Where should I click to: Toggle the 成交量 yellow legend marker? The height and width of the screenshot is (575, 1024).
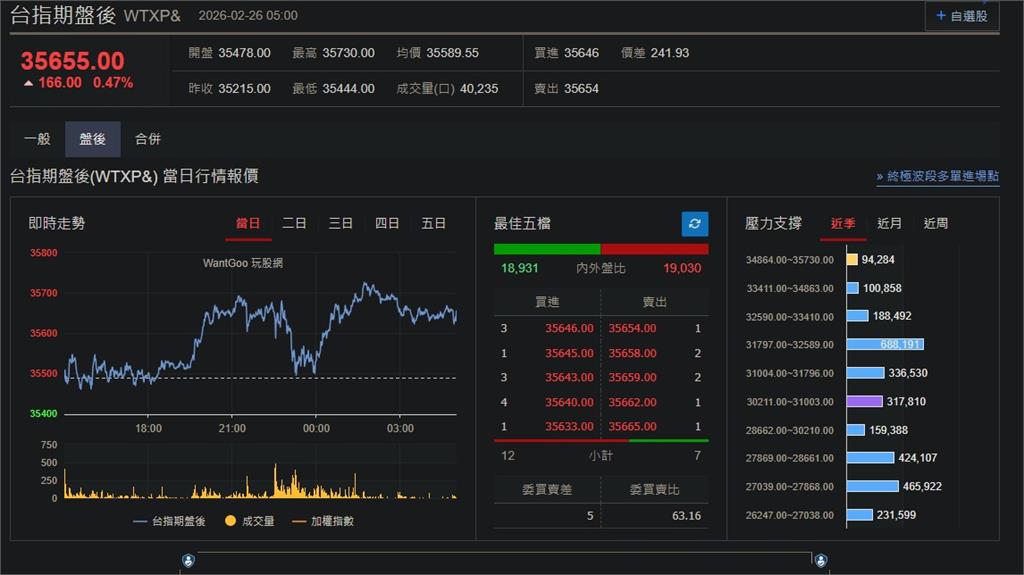pos(230,521)
